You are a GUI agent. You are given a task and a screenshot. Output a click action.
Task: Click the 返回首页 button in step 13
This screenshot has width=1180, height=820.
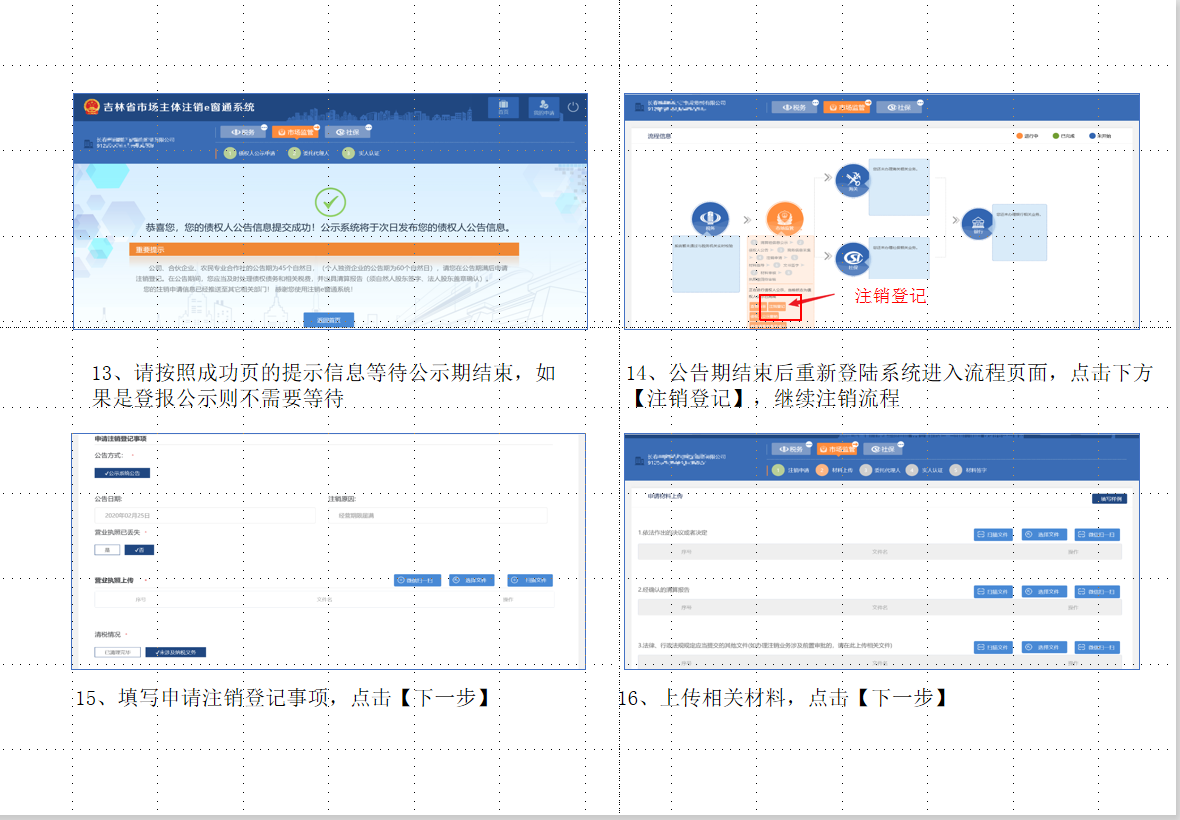(329, 320)
